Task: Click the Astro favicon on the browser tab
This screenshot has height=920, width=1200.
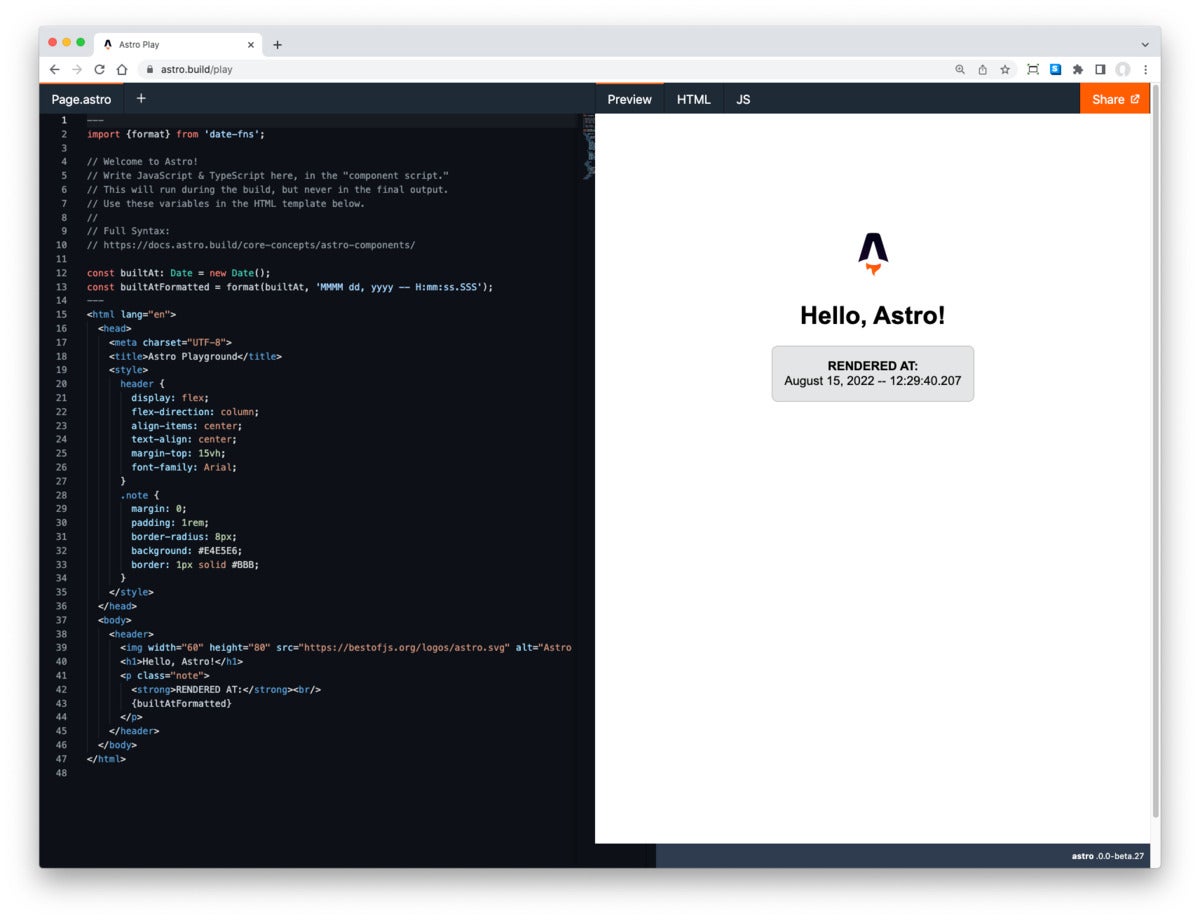Action: coord(108,45)
